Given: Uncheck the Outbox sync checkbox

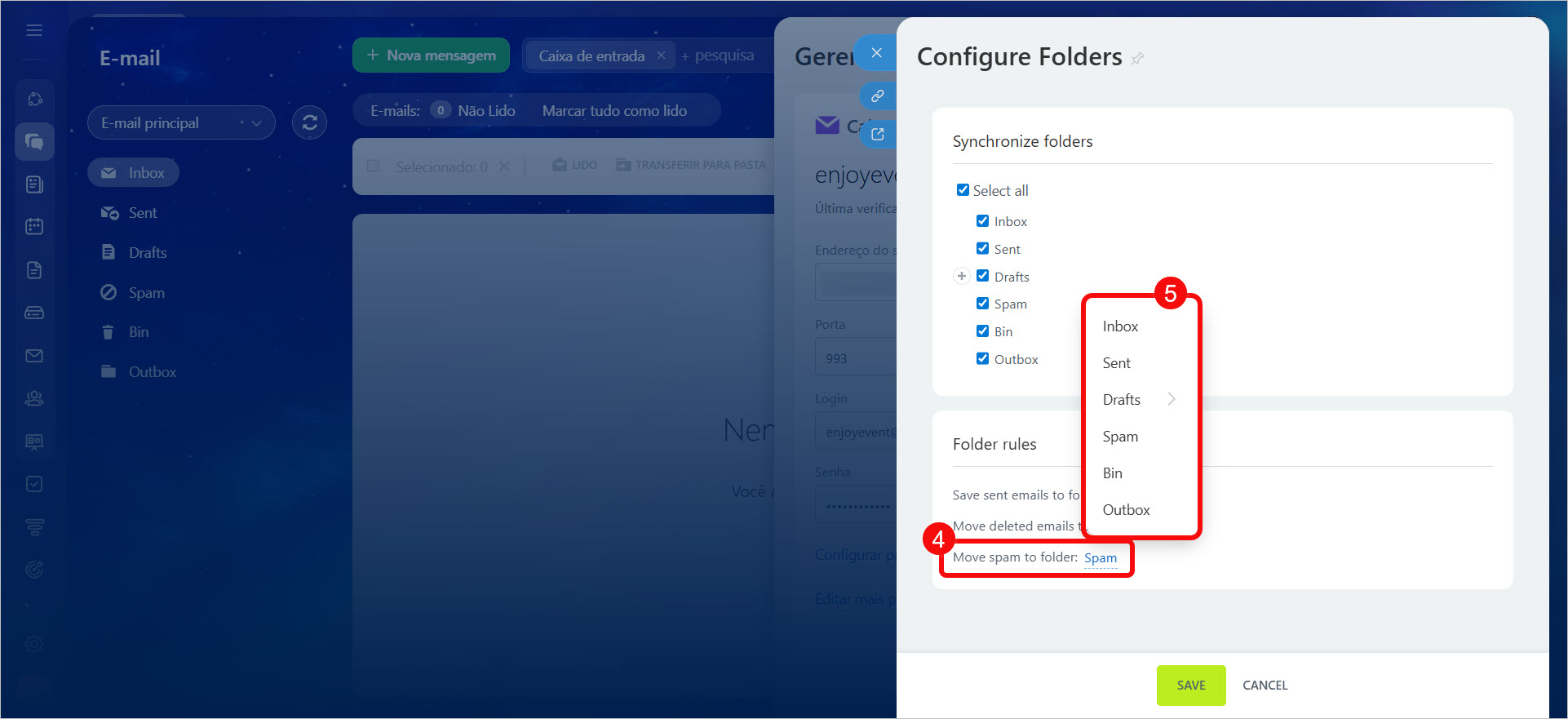Looking at the screenshot, I should pyautogui.click(x=982, y=359).
